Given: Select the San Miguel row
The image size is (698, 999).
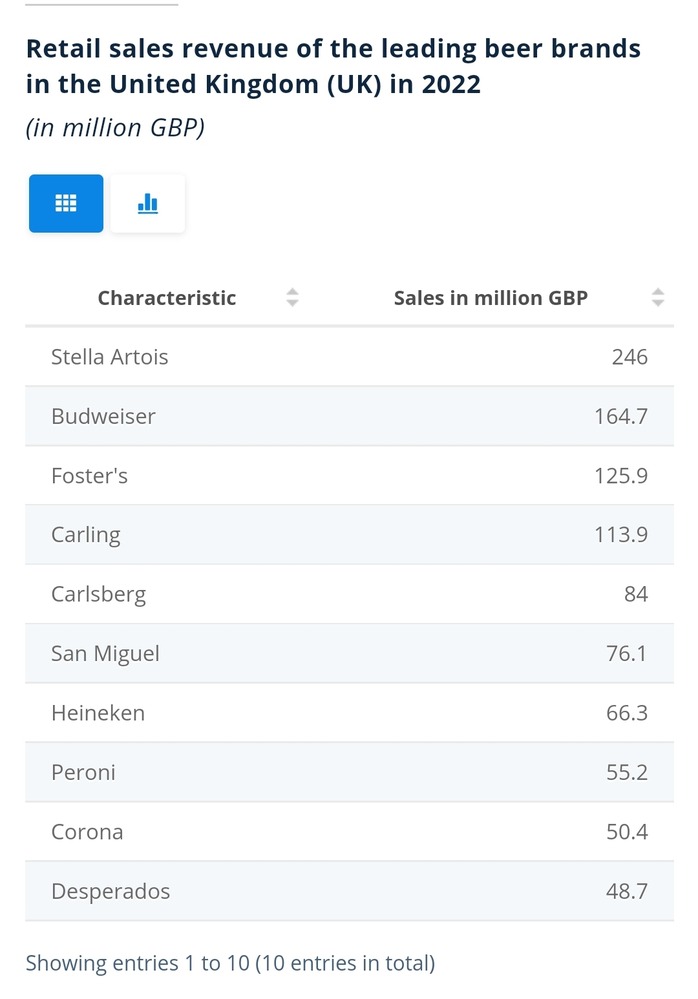Looking at the screenshot, I should click(x=105, y=654).
